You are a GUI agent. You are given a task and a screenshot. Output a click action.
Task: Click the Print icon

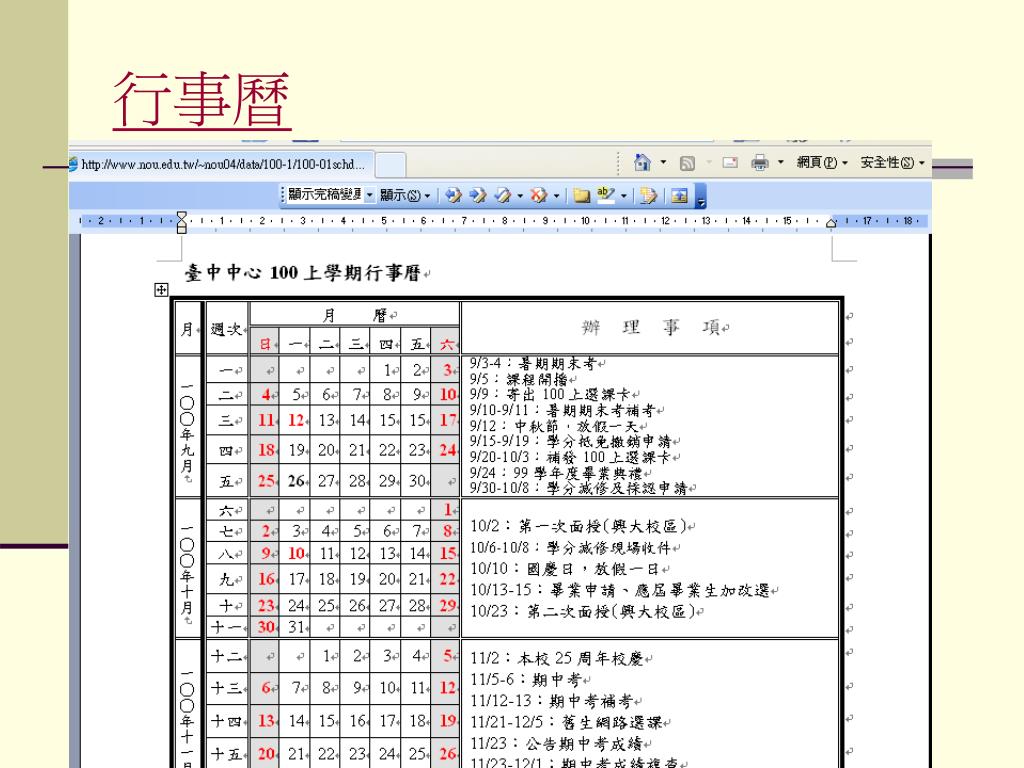coord(760,162)
